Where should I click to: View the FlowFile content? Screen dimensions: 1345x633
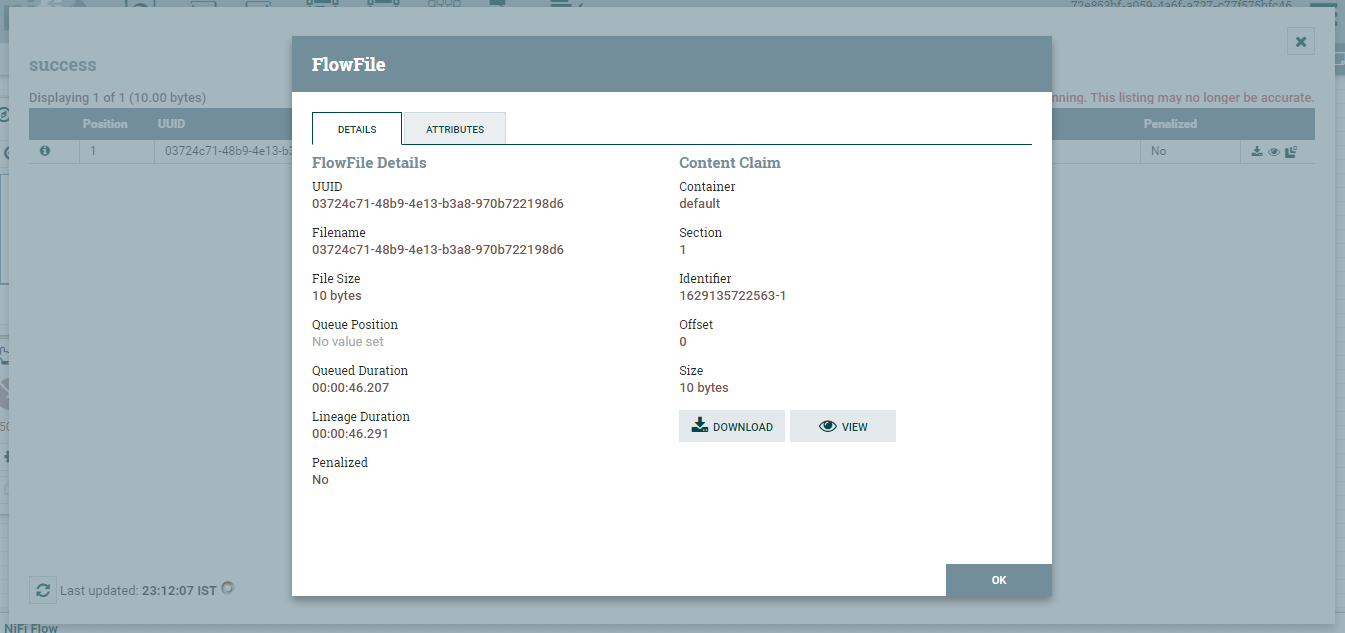(x=843, y=426)
